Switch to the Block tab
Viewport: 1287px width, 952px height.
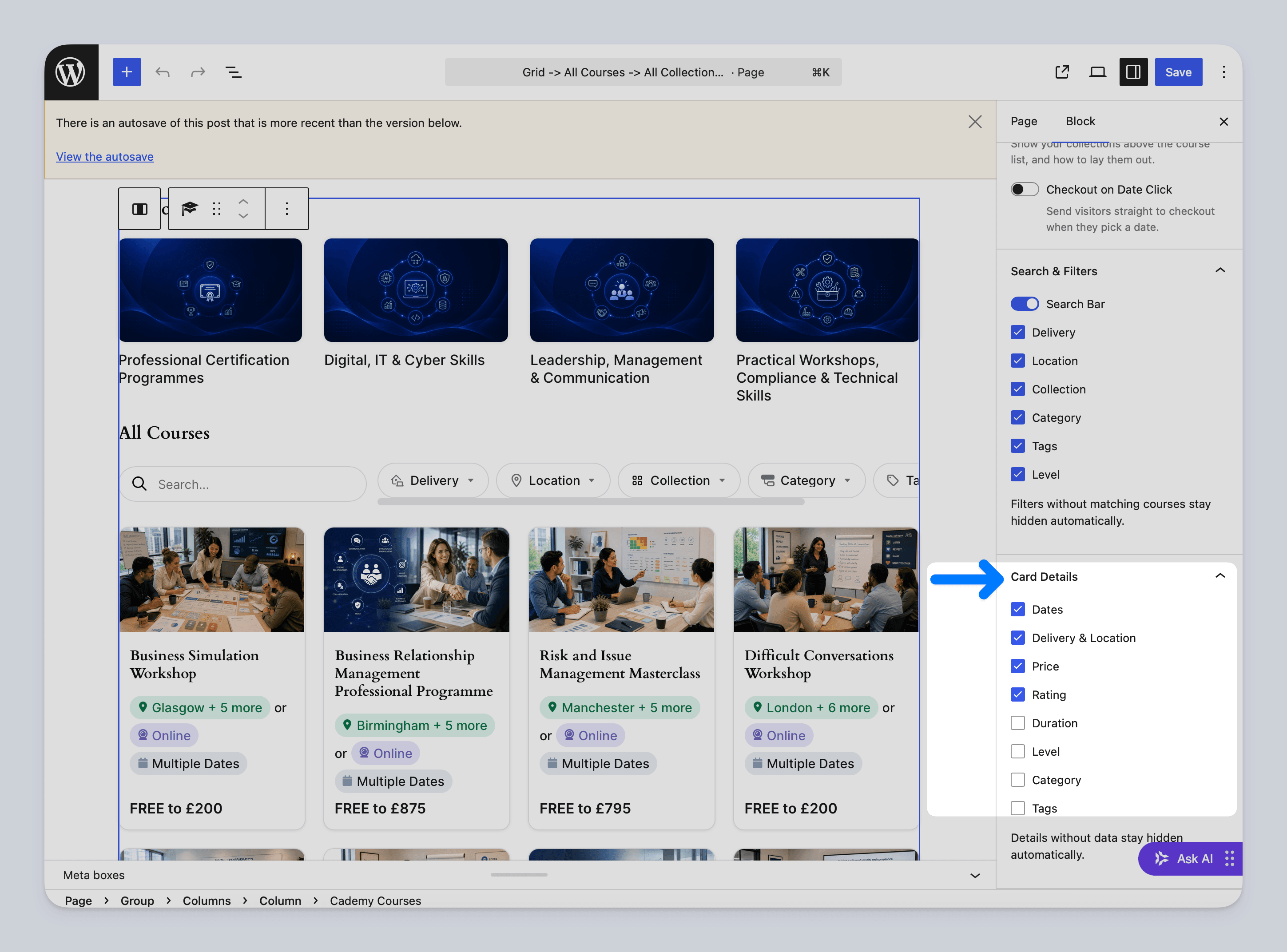[x=1080, y=121]
